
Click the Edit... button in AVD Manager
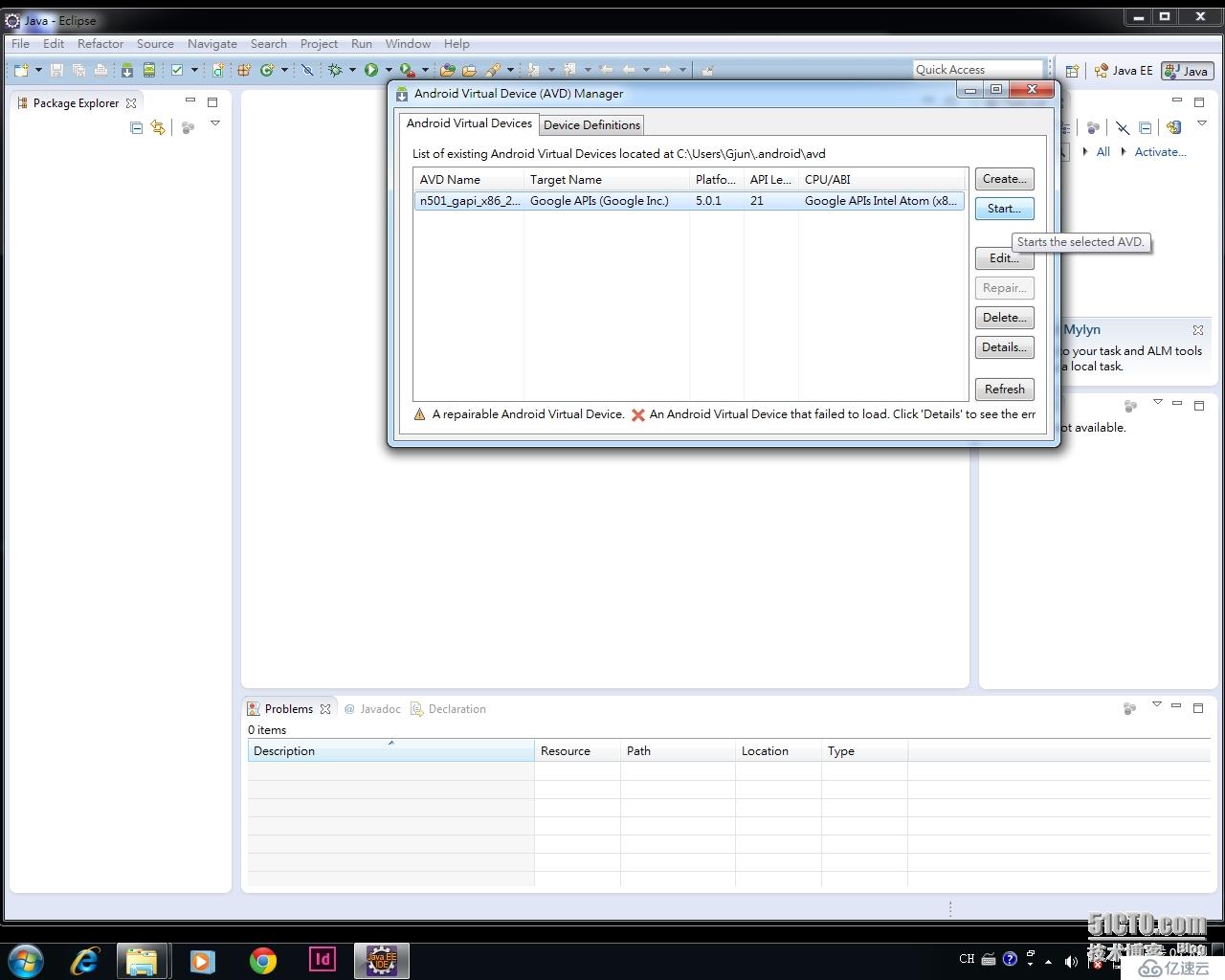[x=1004, y=258]
